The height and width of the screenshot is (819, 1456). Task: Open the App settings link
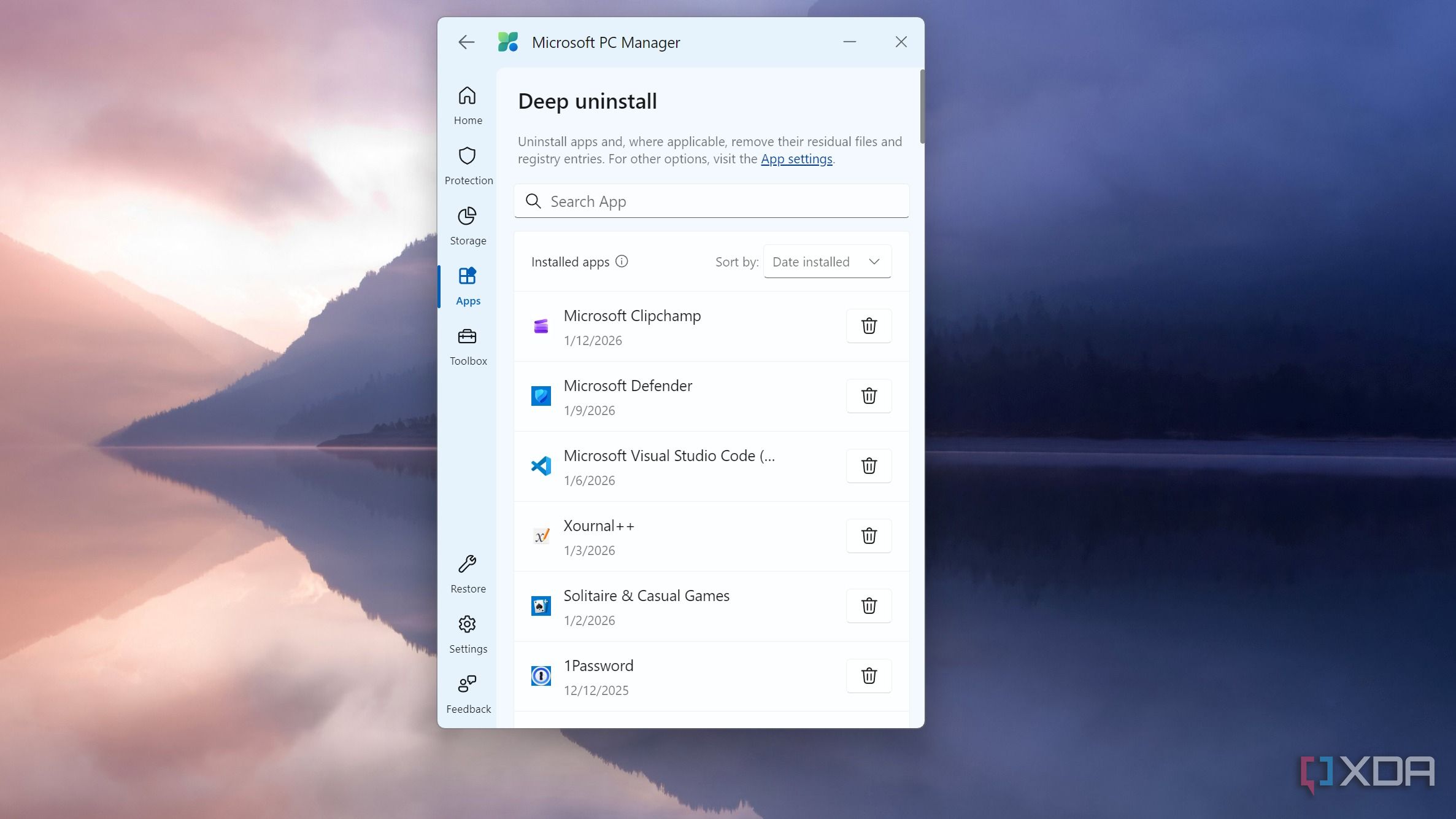coord(796,159)
